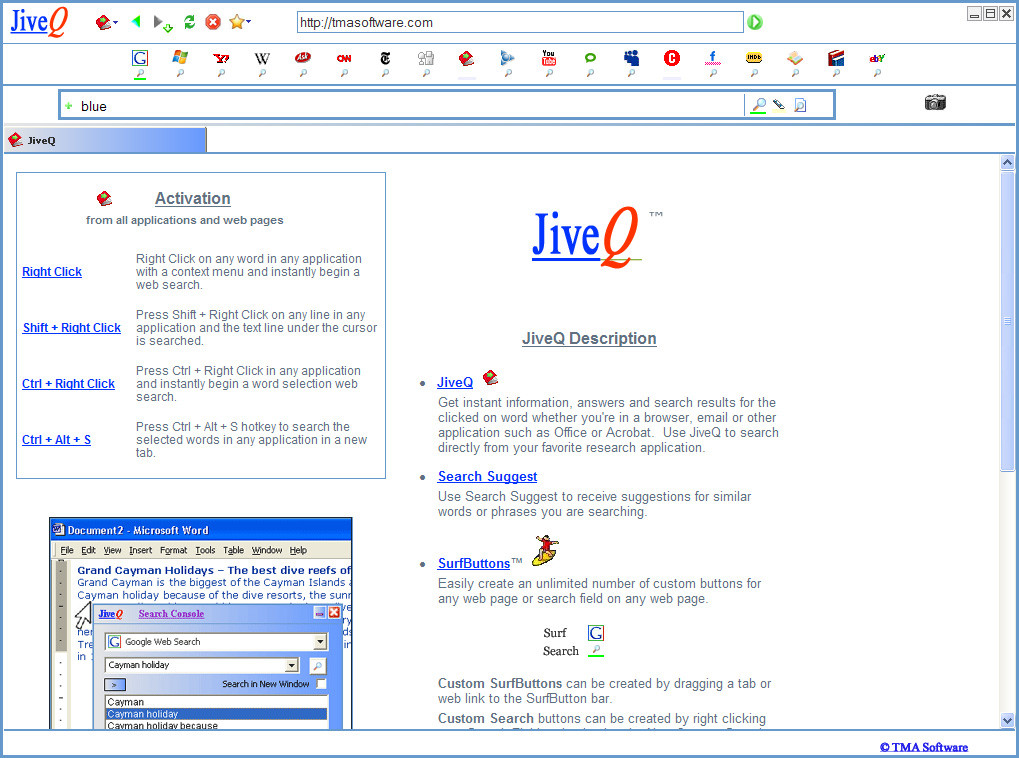This screenshot has height=758, width=1019.
Task: Click the scrollbar up arrow
Action: [1007, 163]
